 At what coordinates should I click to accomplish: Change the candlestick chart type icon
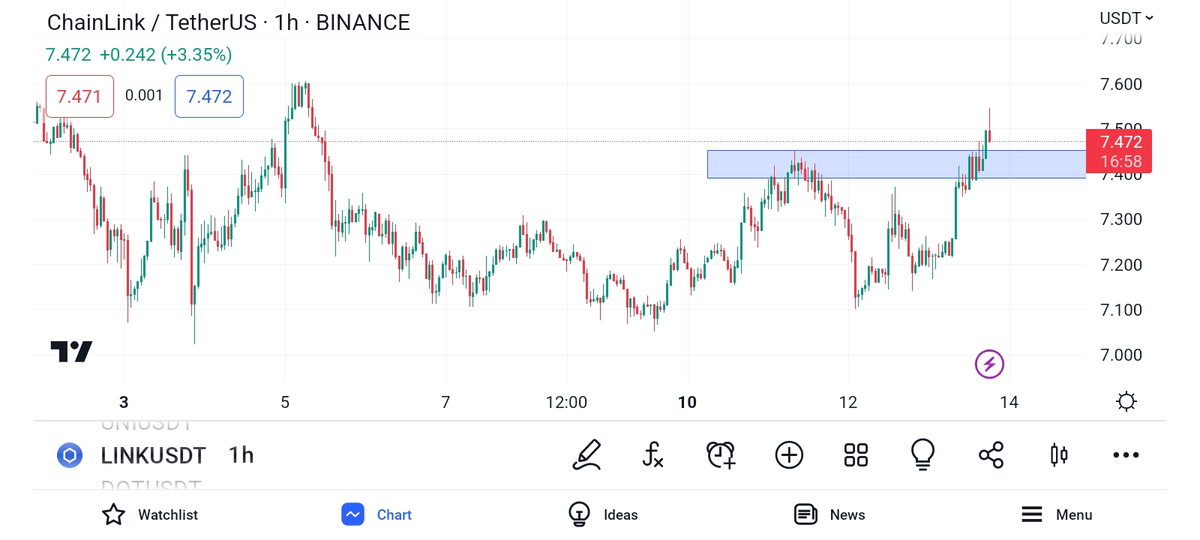coord(1059,455)
